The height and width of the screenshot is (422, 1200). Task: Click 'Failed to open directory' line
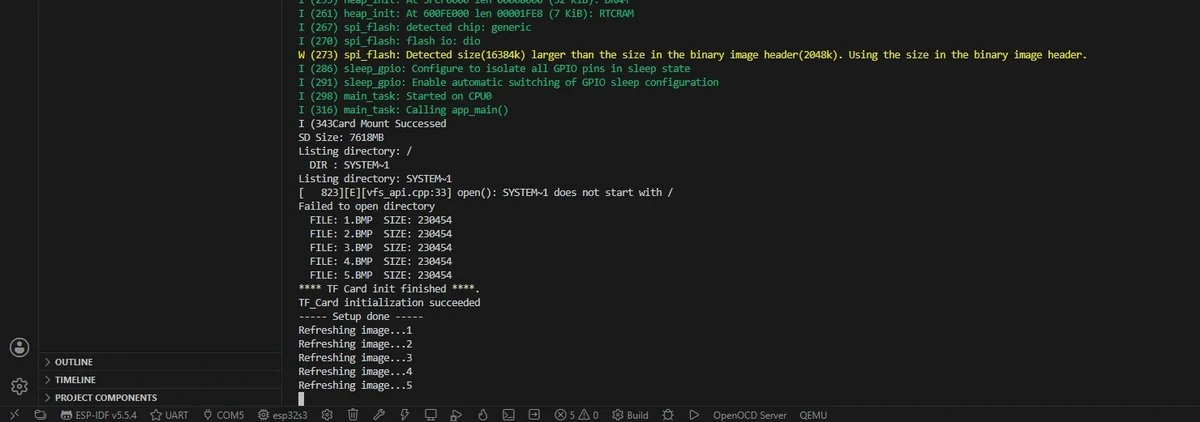tap(366, 206)
